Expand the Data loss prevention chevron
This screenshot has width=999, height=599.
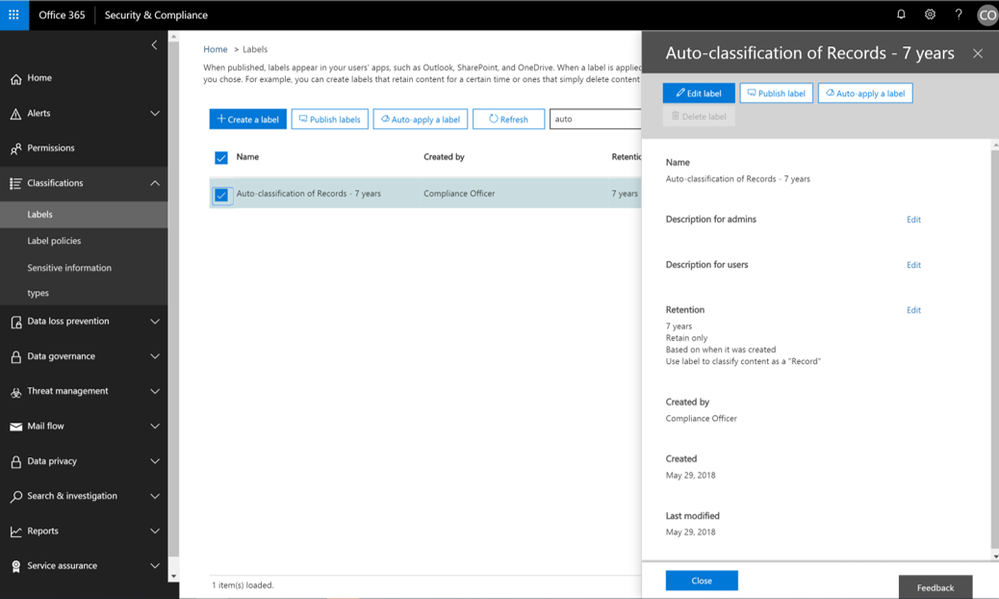click(x=155, y=322)
